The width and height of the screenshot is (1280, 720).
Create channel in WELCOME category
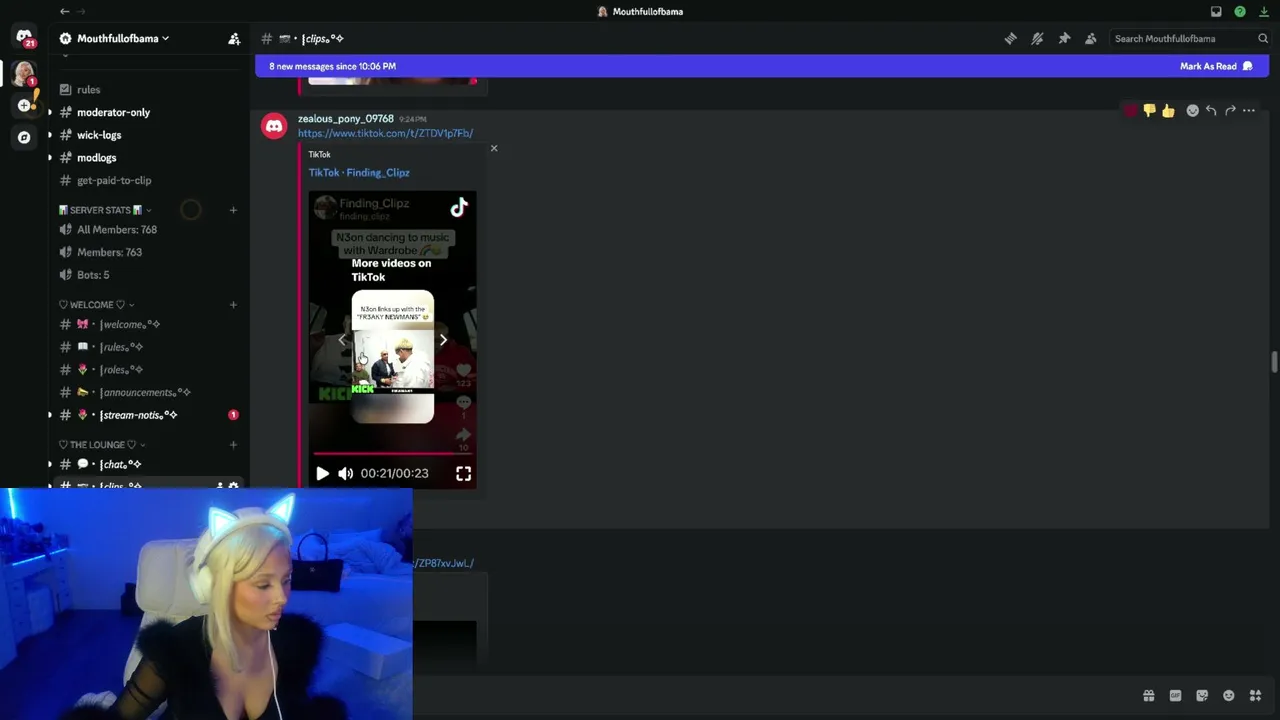(x=233, y=305)
